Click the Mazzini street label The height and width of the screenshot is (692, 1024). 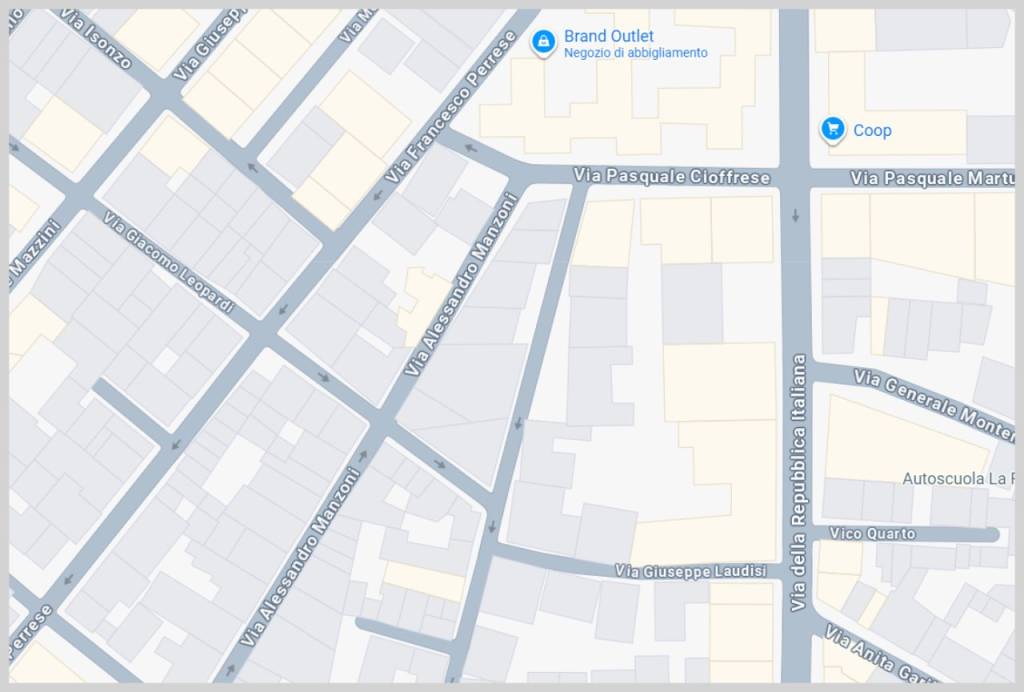(35, 250)
